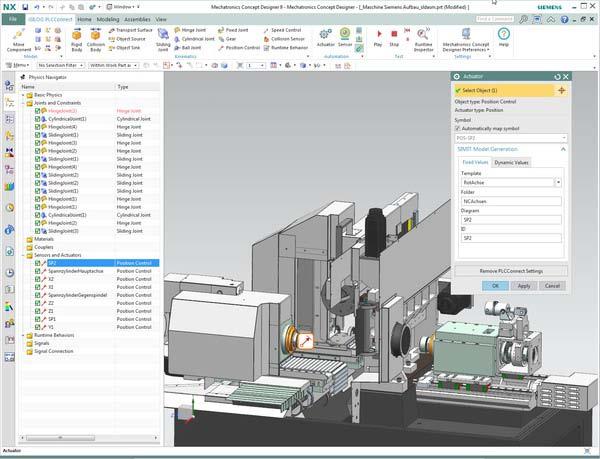The height and width of the screenshot is (459, 600).
Task: Toggle checkbox for SpannzylinderHauptachse
Action: tap(38, 271)
